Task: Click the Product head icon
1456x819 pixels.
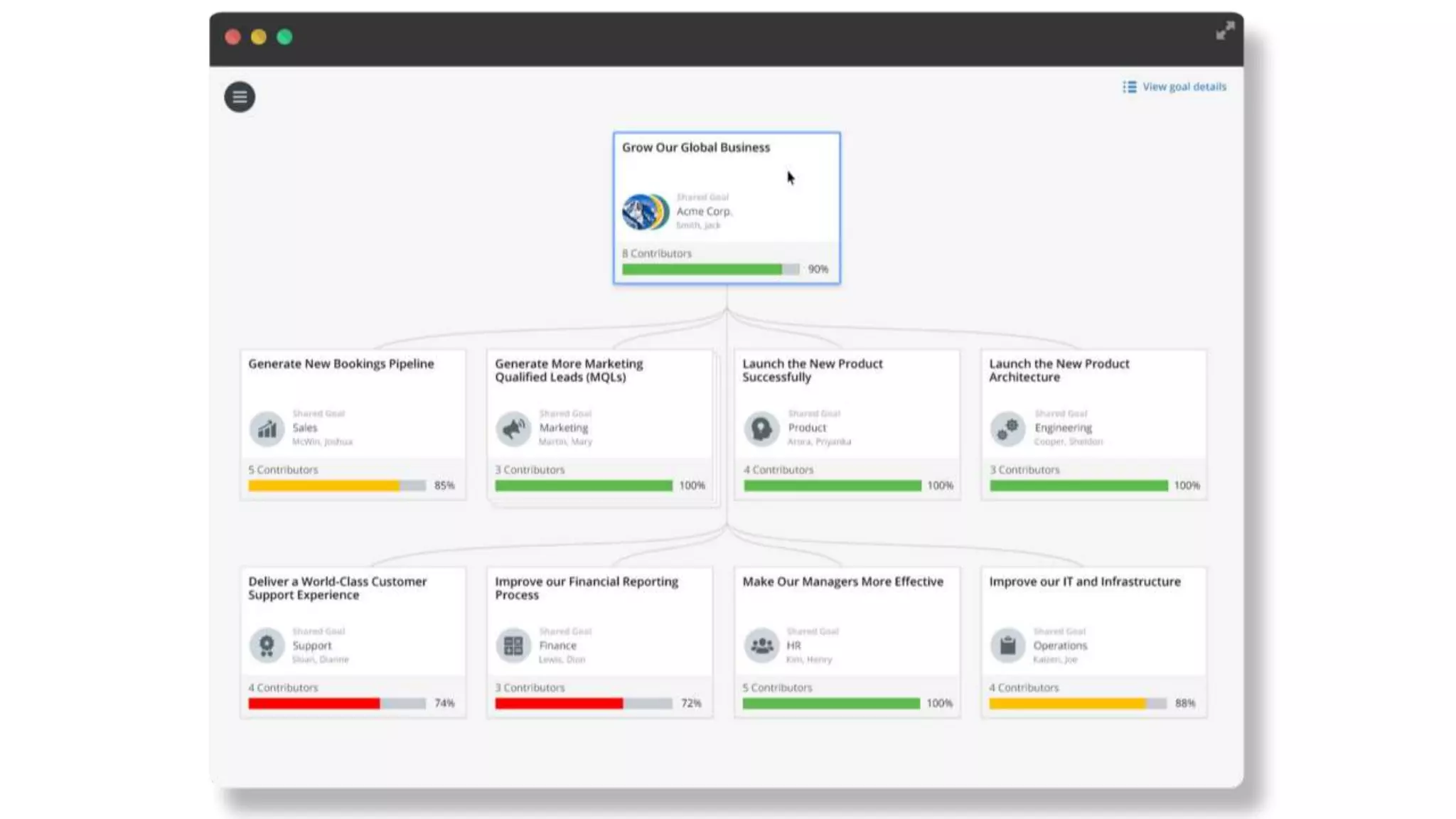Action: click(x=761, y=429)
